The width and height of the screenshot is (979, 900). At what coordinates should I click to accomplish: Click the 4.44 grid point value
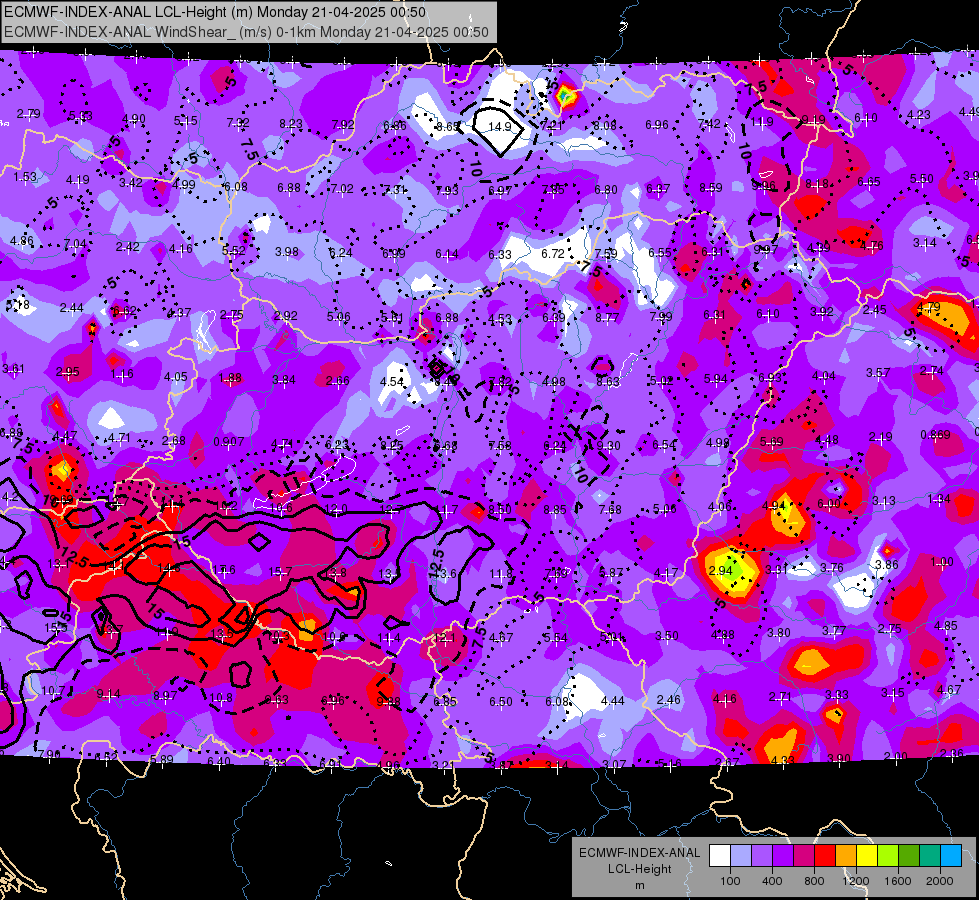612,701
